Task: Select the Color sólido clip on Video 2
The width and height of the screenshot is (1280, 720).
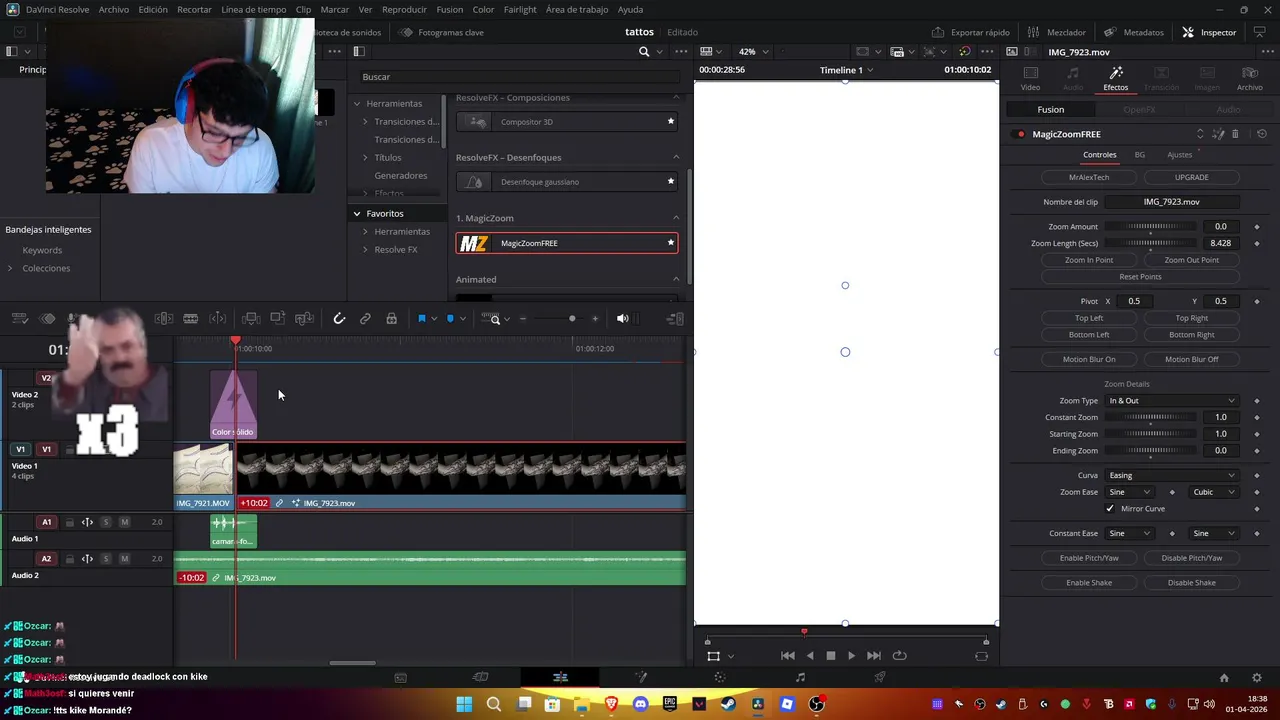Action: pyautogui.click(x=233, y=404)
